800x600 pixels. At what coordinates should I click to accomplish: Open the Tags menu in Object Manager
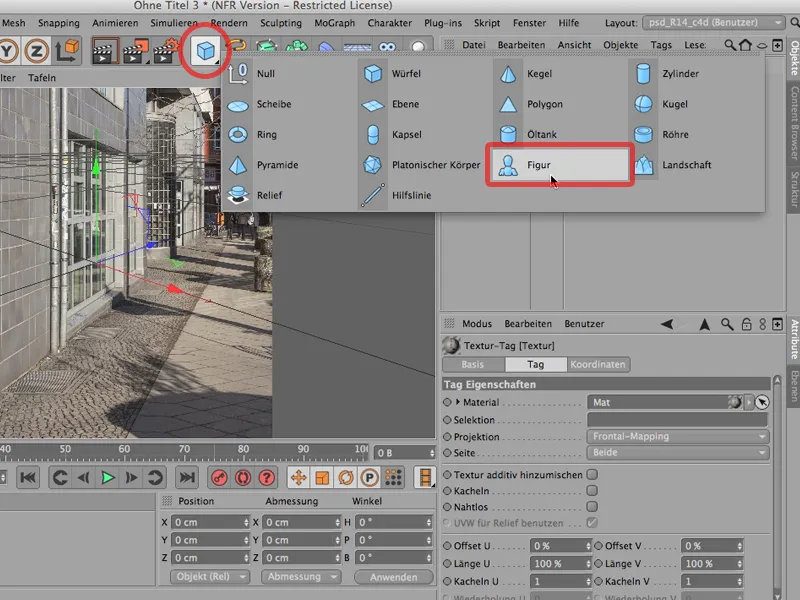[x=661, y=45]
